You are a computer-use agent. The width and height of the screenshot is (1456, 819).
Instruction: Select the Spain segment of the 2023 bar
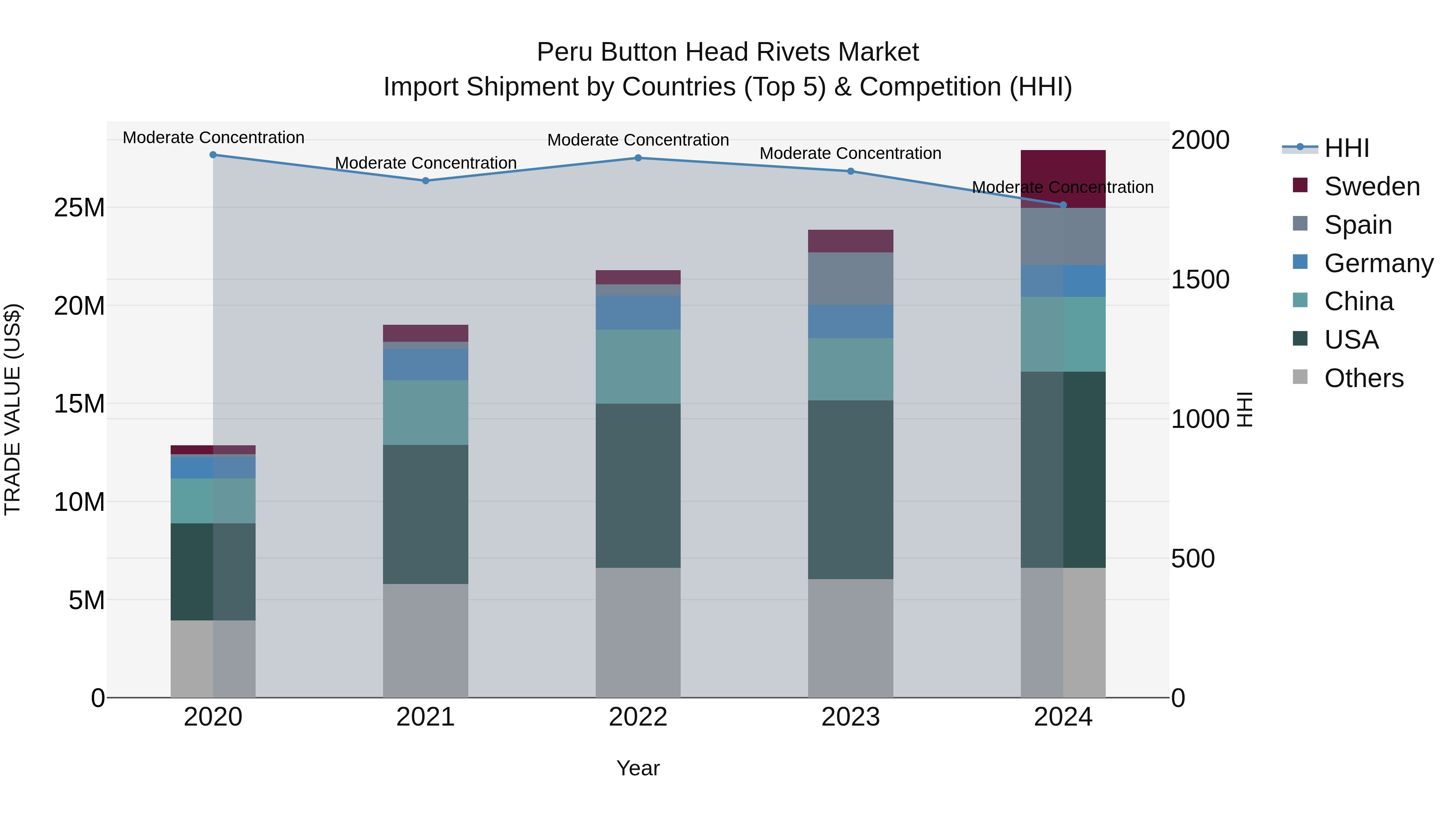[x=851, y=279]
